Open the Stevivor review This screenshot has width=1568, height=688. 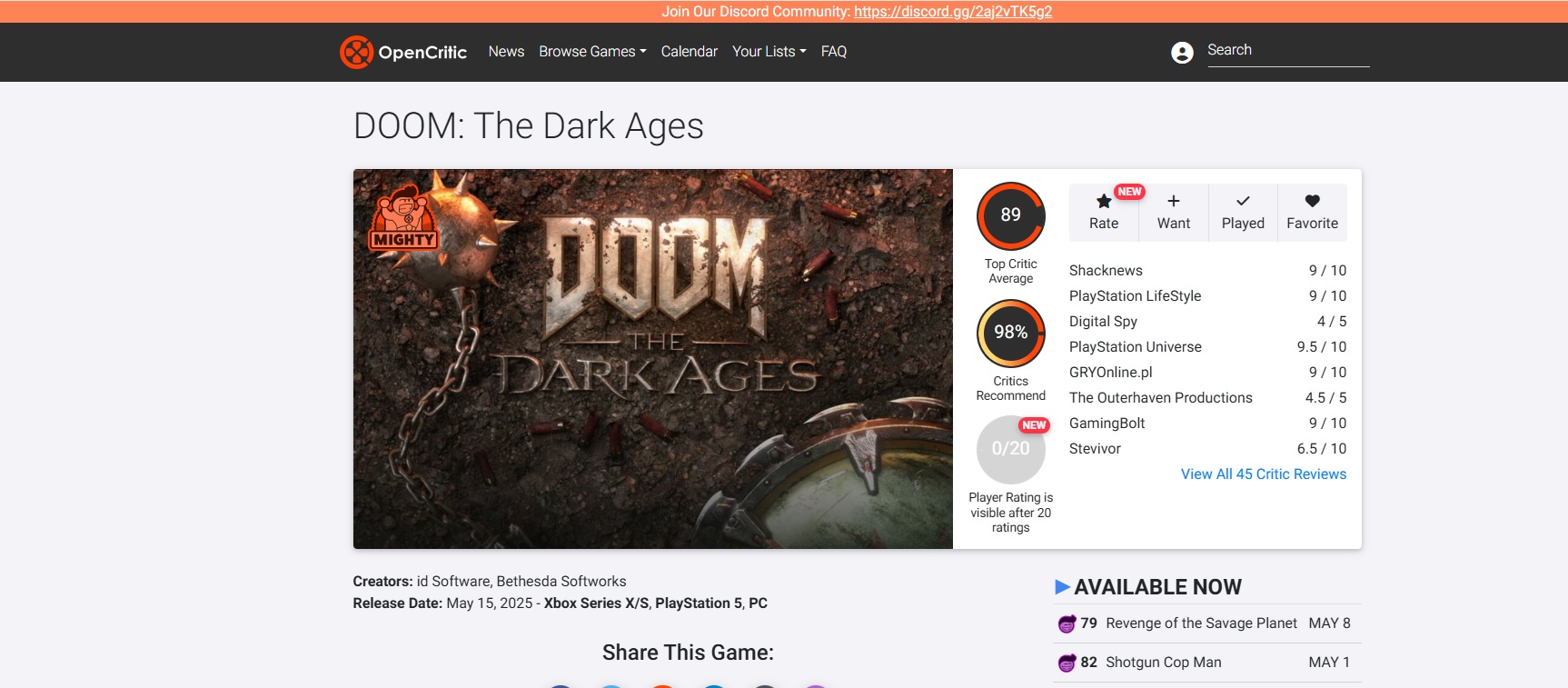tap(1095, 449)
